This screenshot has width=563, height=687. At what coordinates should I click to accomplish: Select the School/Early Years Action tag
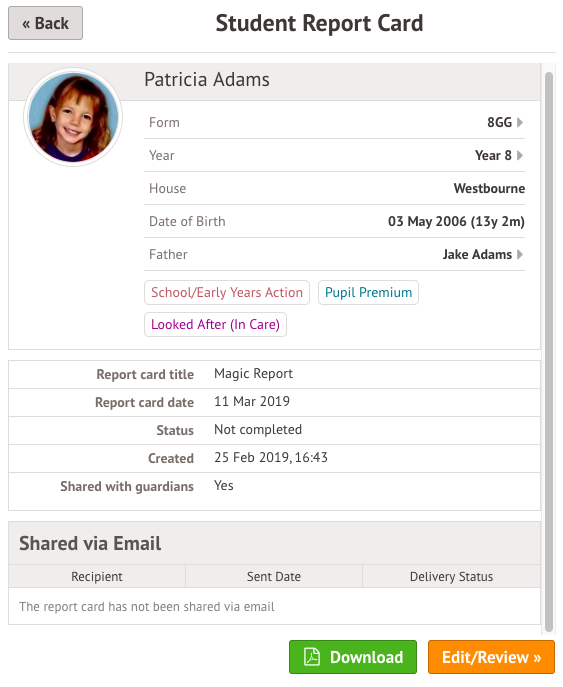(227, 292)
